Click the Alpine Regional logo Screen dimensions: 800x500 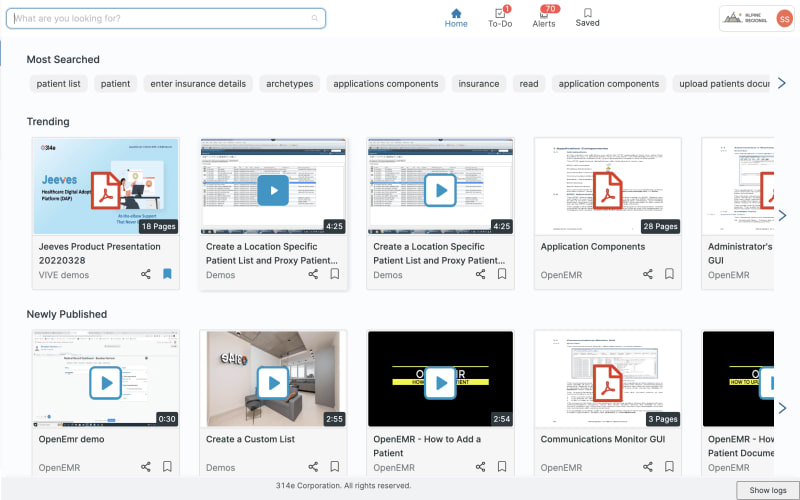click(x=745, y=18)
